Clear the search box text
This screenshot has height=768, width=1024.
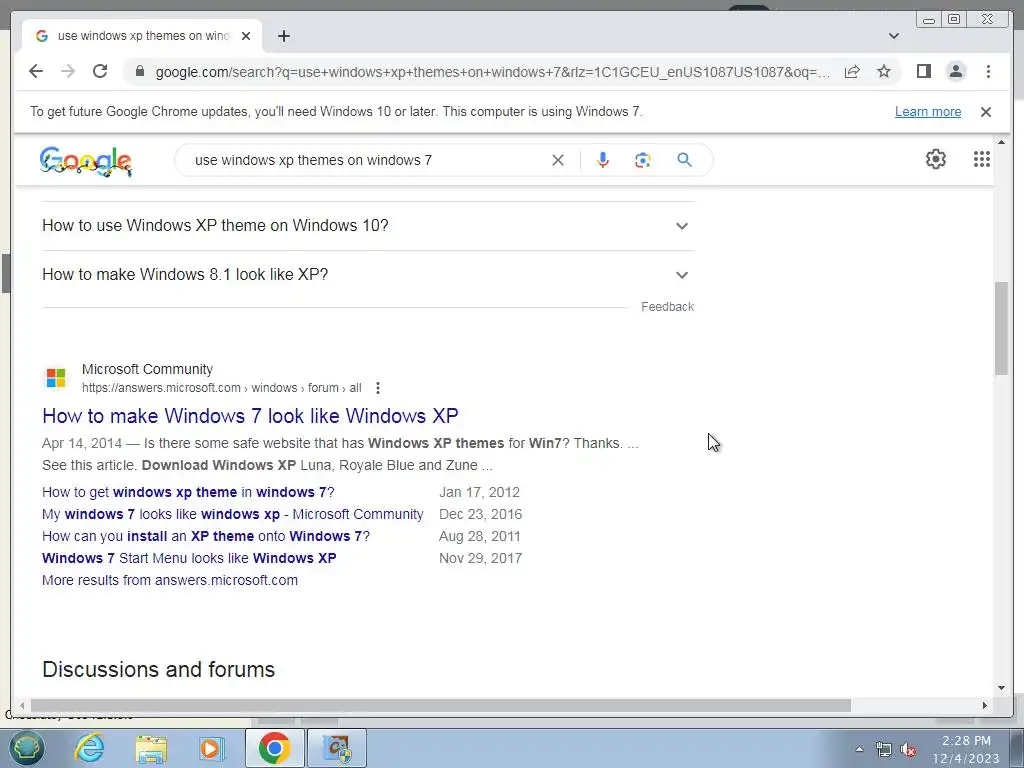click(x=558, y=160)
